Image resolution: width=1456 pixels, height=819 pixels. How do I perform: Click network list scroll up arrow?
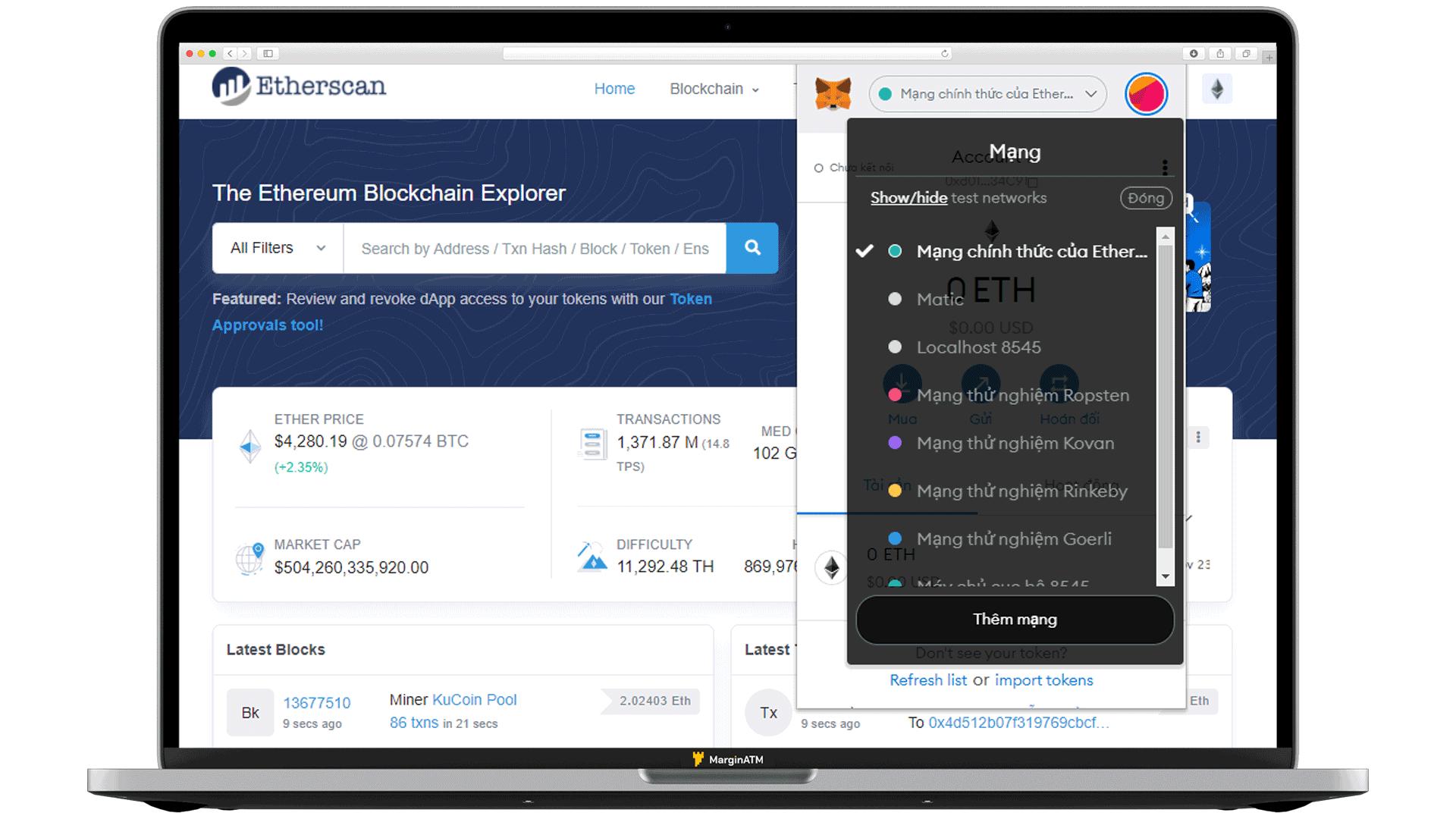coord(1166,236)
